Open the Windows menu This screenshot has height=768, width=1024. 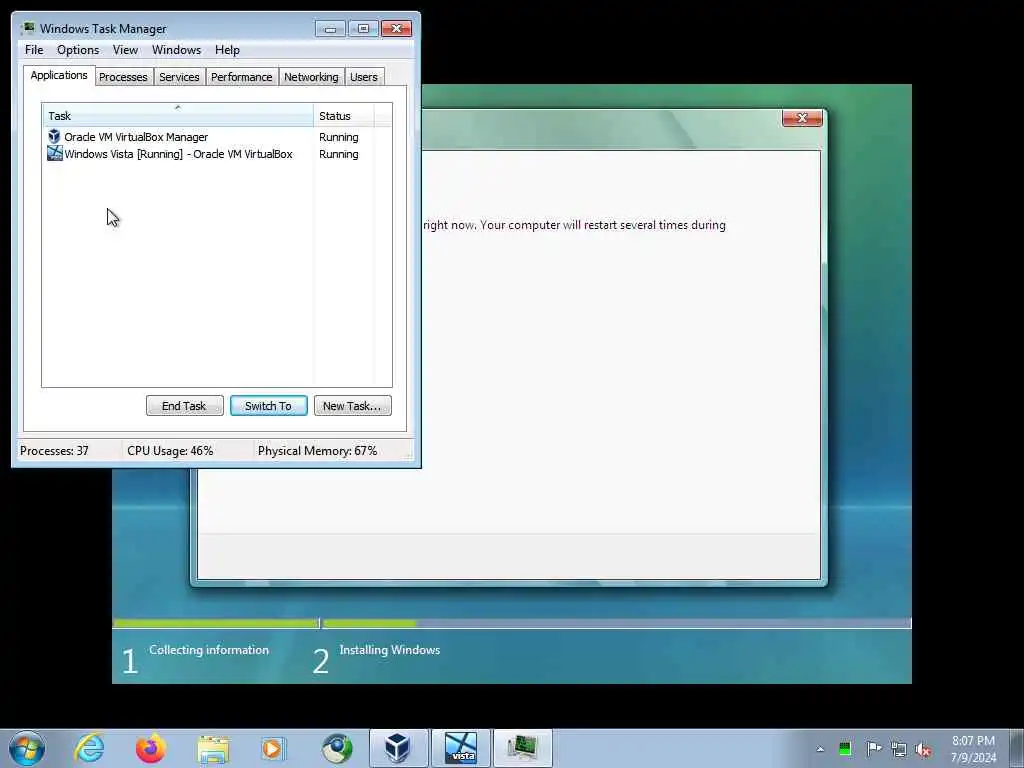176,50
